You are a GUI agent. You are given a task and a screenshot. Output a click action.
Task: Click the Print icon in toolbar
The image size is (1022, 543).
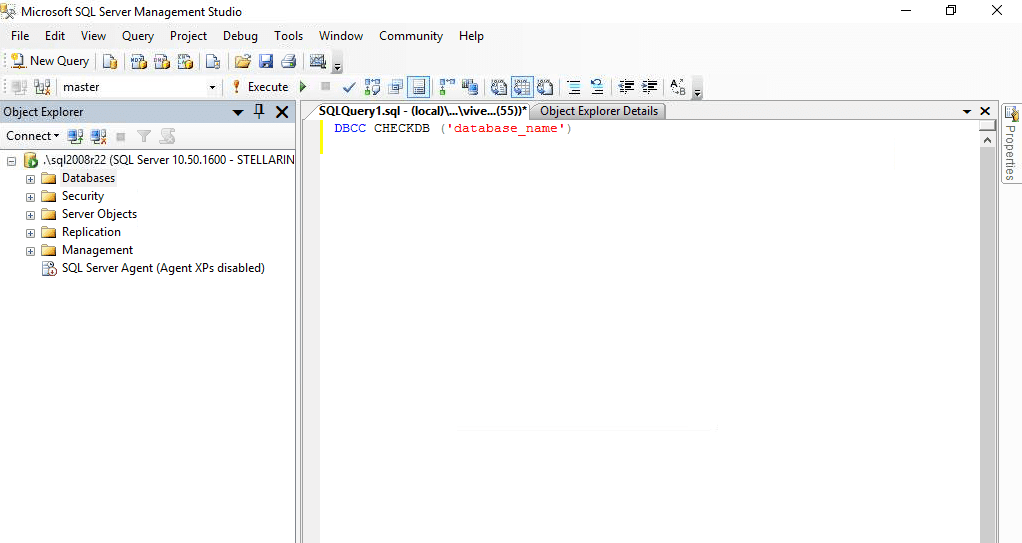point(289,61)
